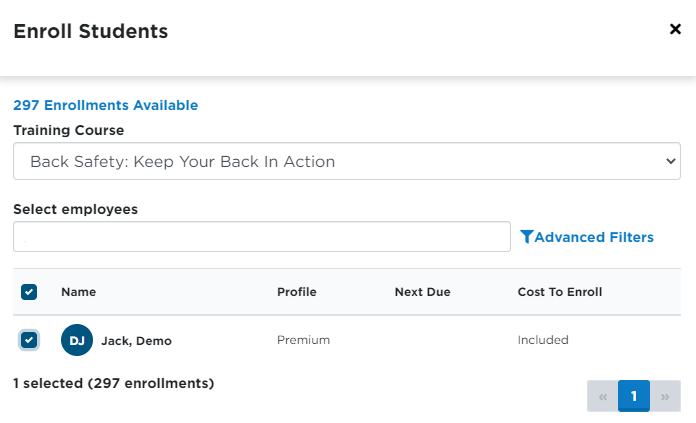The width and height of the screenshot is (696, 423).
Task: Focus the Select employees search field
Action: pos(262,237)
